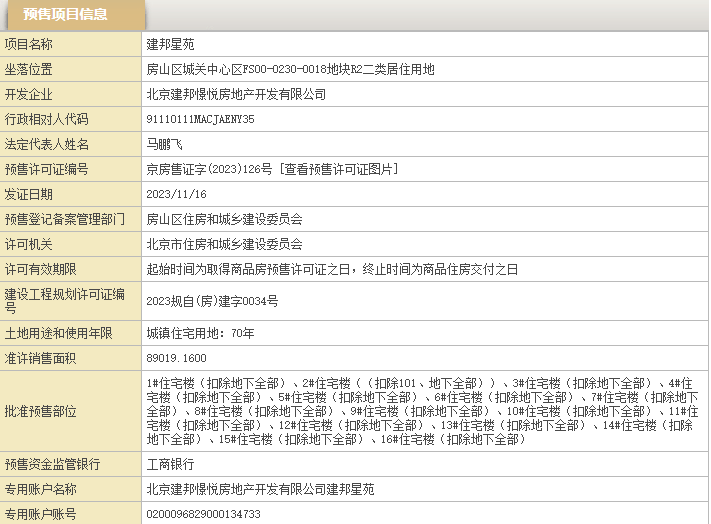Click approved sales area 89019.1600

pos(176,357)
